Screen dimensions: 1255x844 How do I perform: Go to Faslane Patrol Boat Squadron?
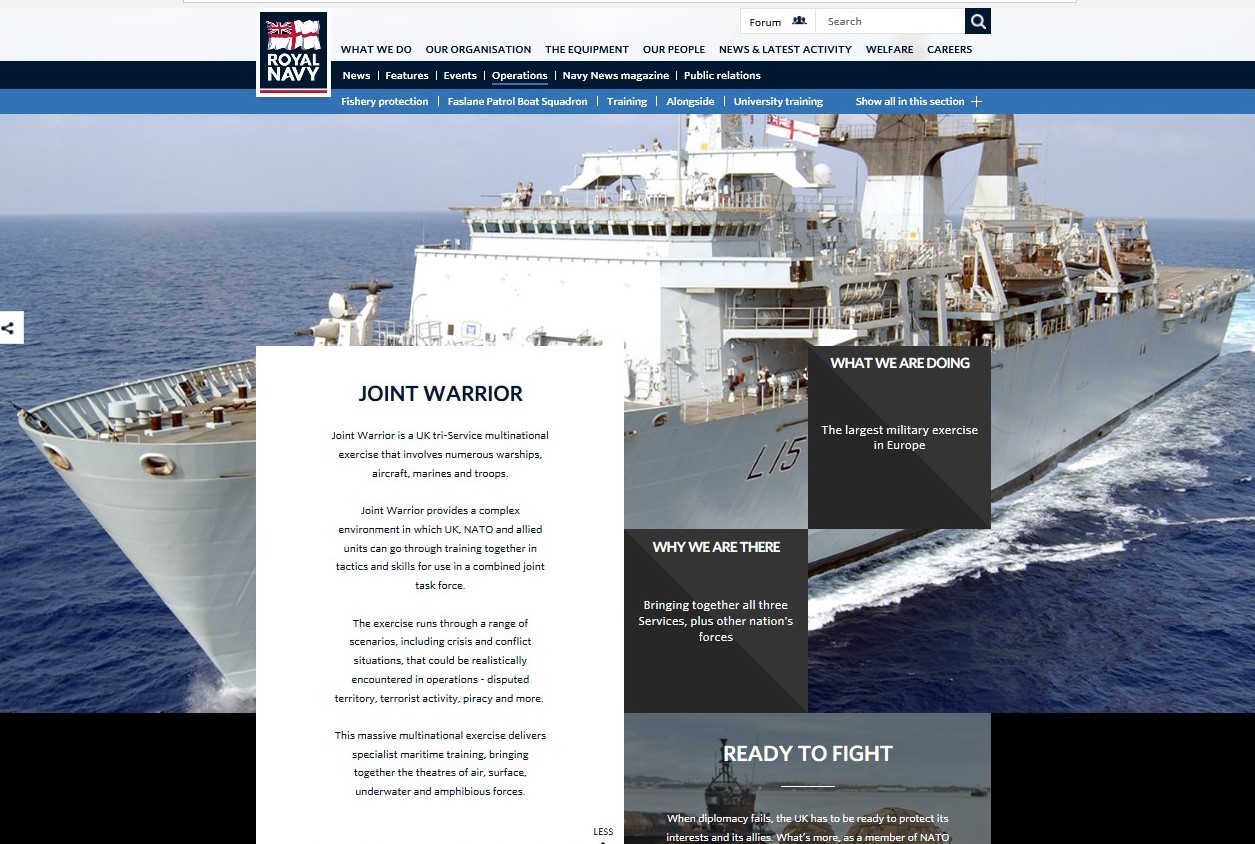pyautogui.click(x=517, y=101)
